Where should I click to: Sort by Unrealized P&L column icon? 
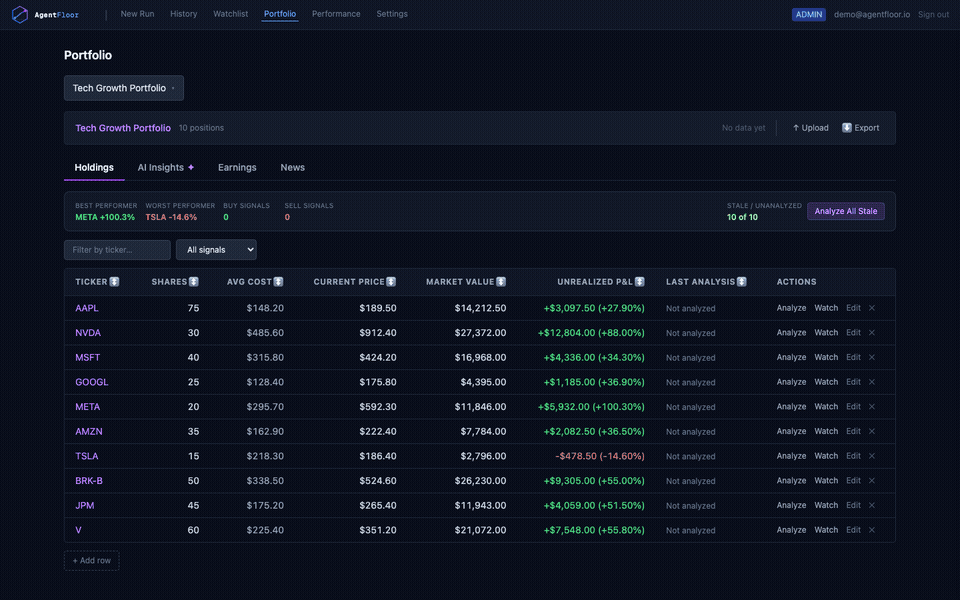639,282
